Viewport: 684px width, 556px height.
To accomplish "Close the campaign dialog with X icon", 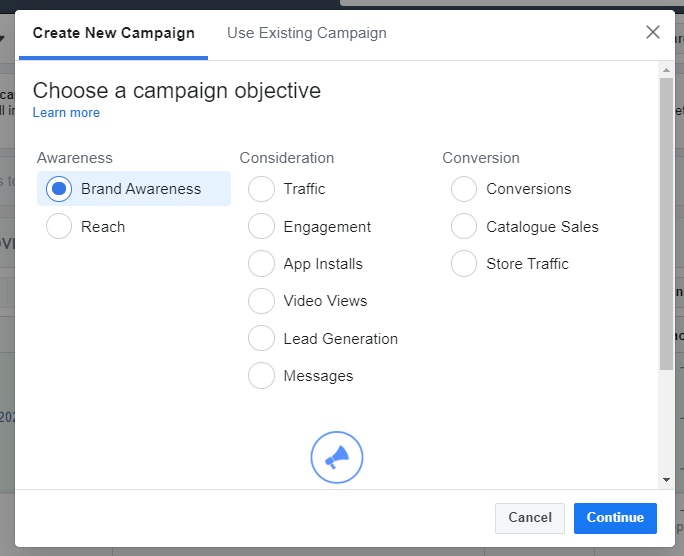I will (653, 32).
